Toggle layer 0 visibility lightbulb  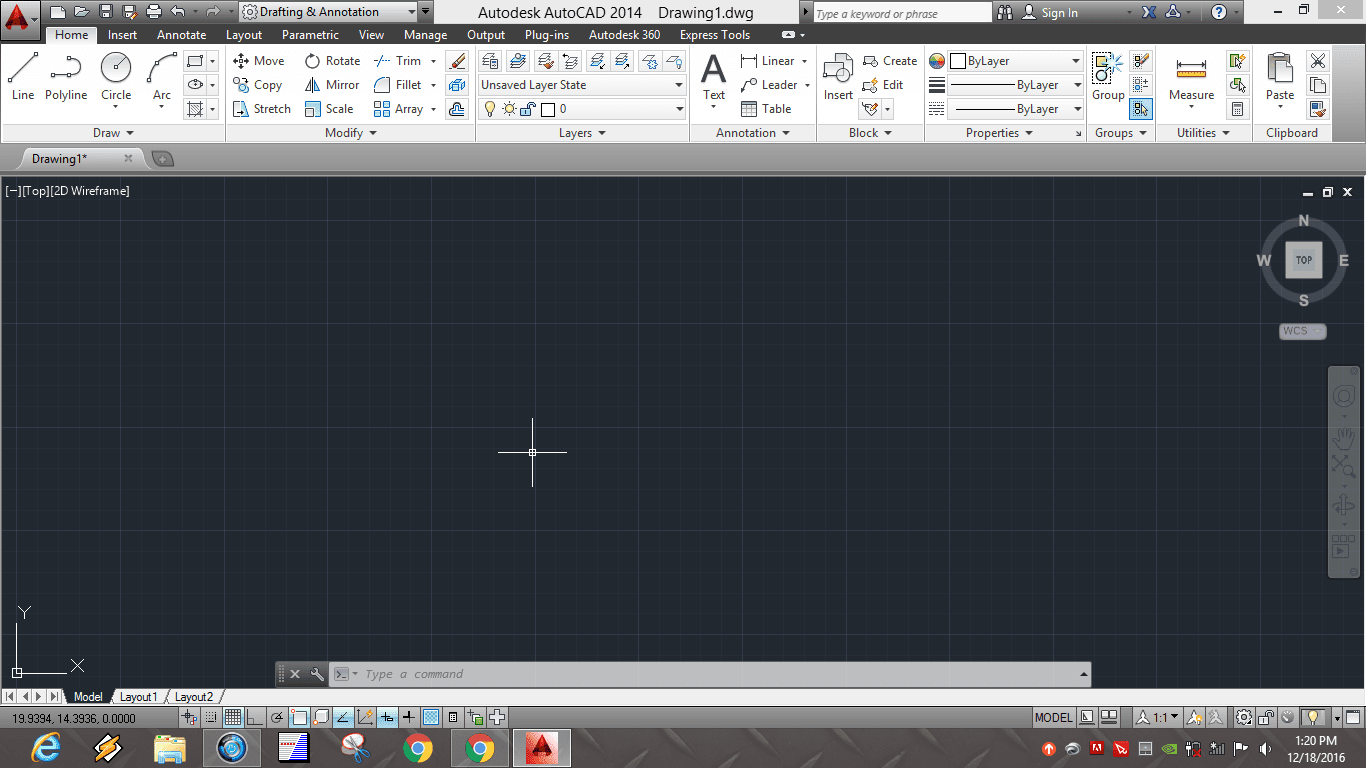[489, 108]
